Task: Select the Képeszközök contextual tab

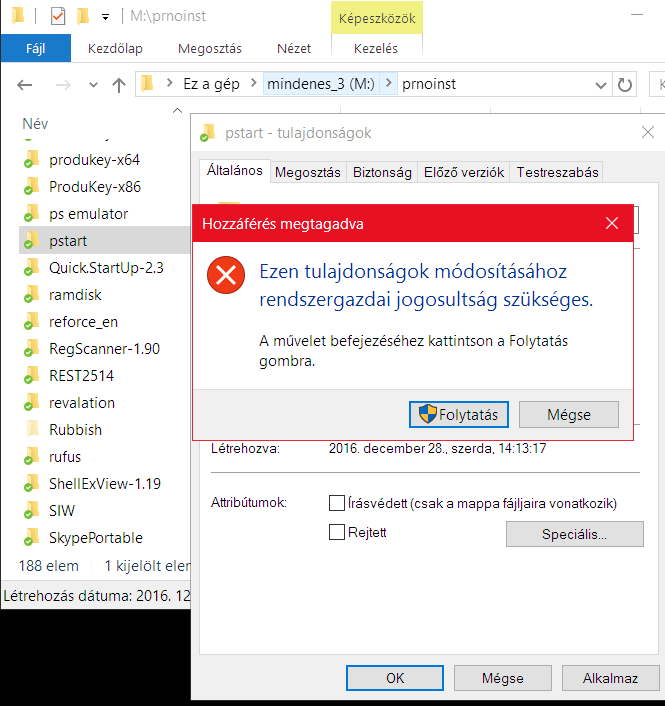Action: [377, 18]
